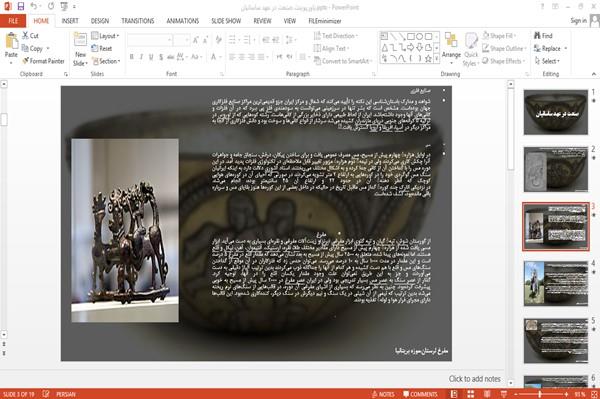This screenshot has width=600, height=399.
Task: Insert a New Slide
Action: 80,49
